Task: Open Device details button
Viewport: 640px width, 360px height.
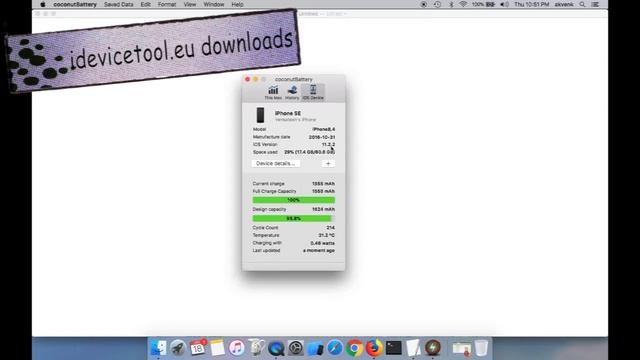Action: coord(276,163)
